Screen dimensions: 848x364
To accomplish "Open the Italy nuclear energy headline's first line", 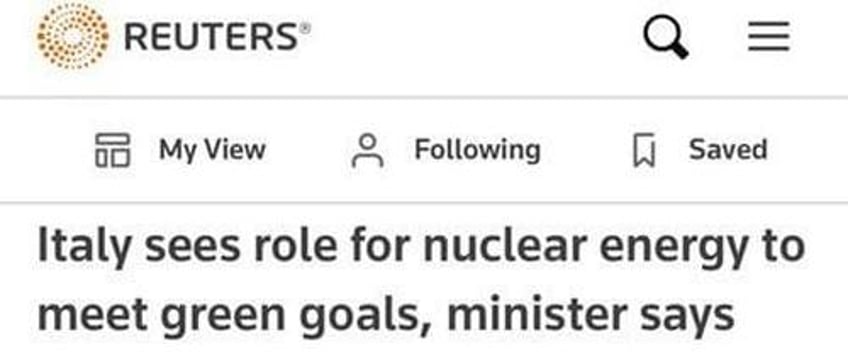I will (421, 247).
